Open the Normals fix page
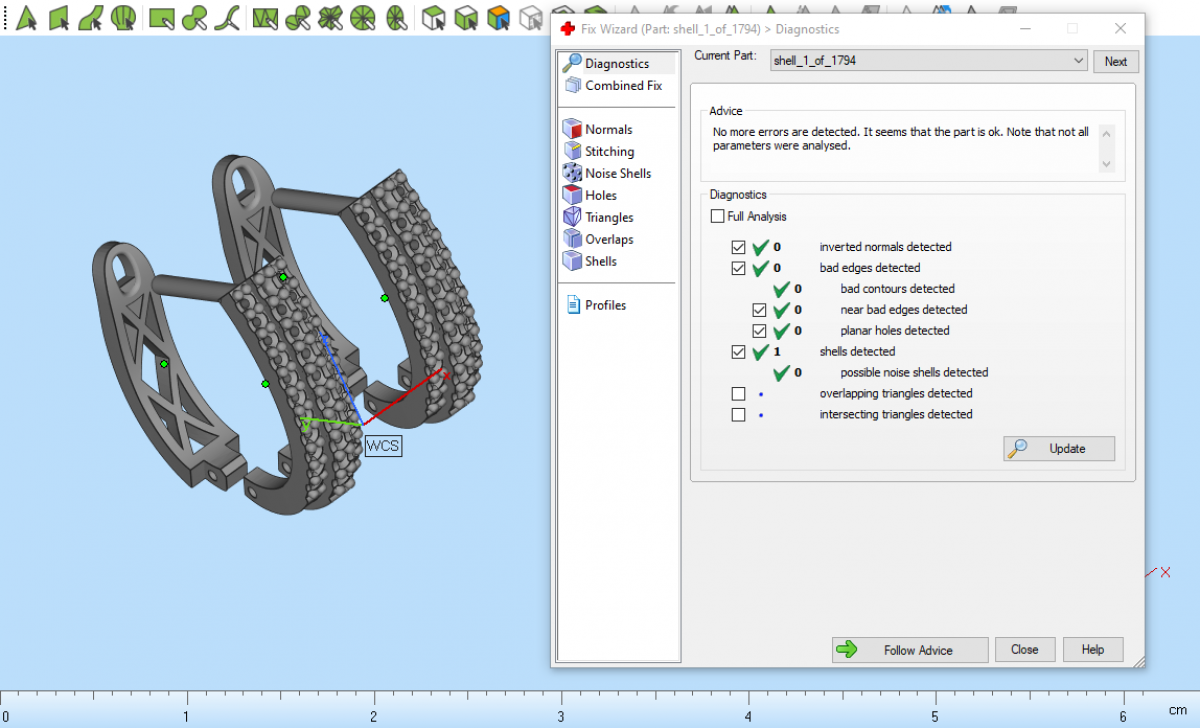The height and width of the screenshot is (728, 1200). tap(608, 129)
